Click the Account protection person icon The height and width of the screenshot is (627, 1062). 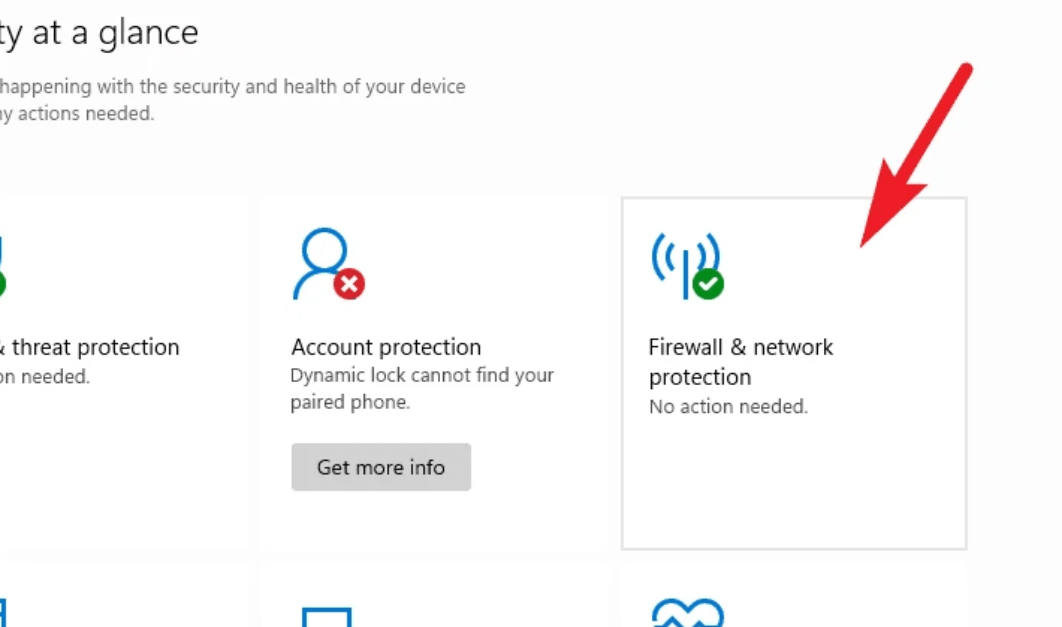[x=319, y=263]
